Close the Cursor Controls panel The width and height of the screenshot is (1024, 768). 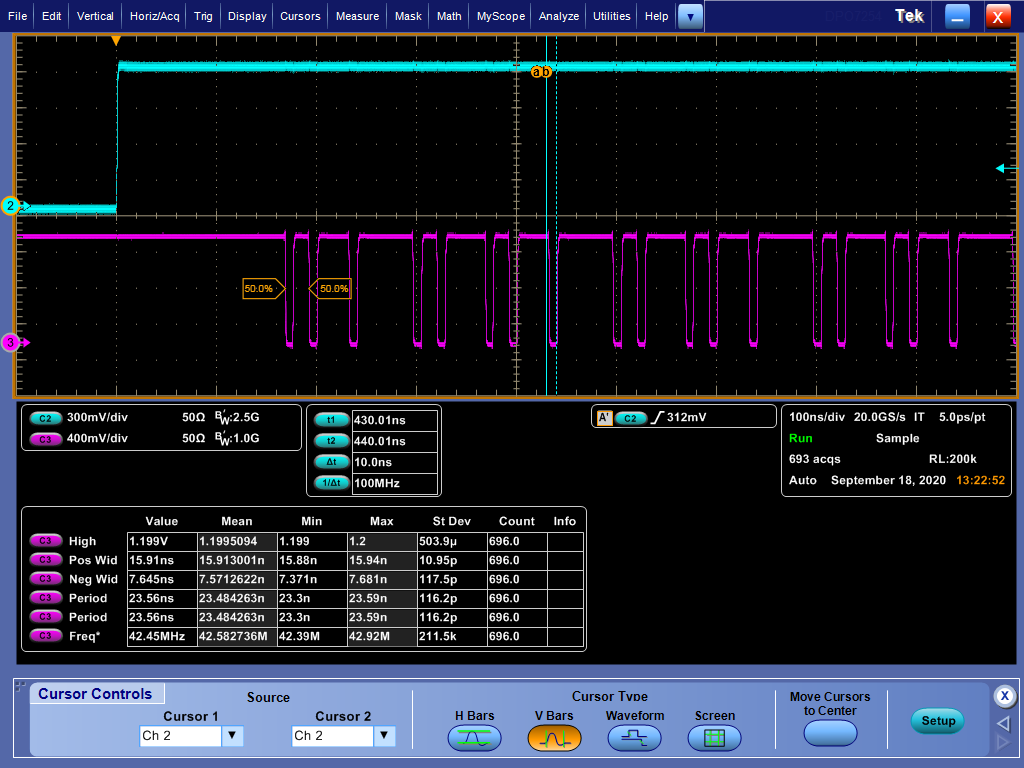click(x=1004, y=696)
